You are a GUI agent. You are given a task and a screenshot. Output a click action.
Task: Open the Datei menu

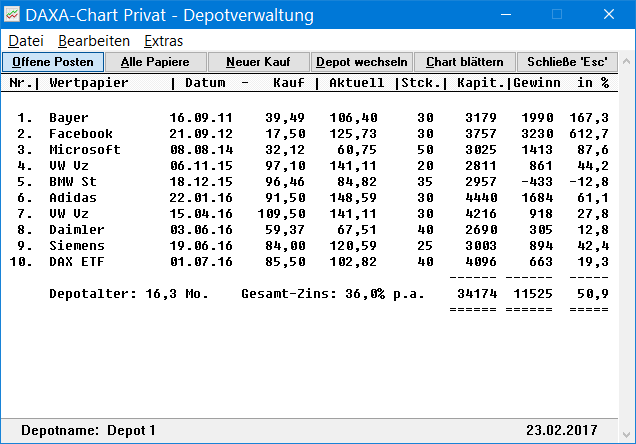[26, 41]
